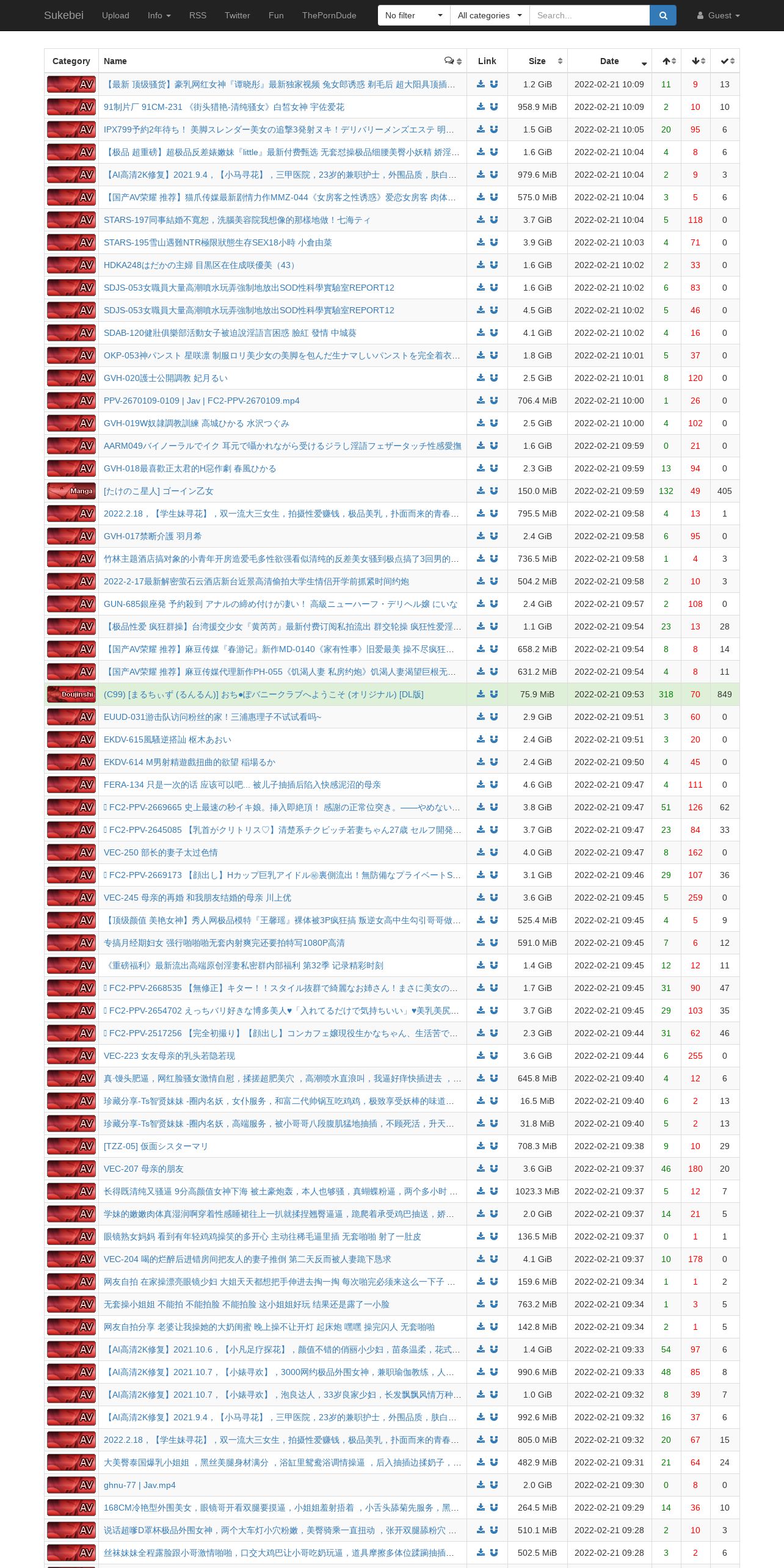Open the ghnu-77 | Jav.mp4 link
784x1568 pixels.
(x=140, y=1485)
